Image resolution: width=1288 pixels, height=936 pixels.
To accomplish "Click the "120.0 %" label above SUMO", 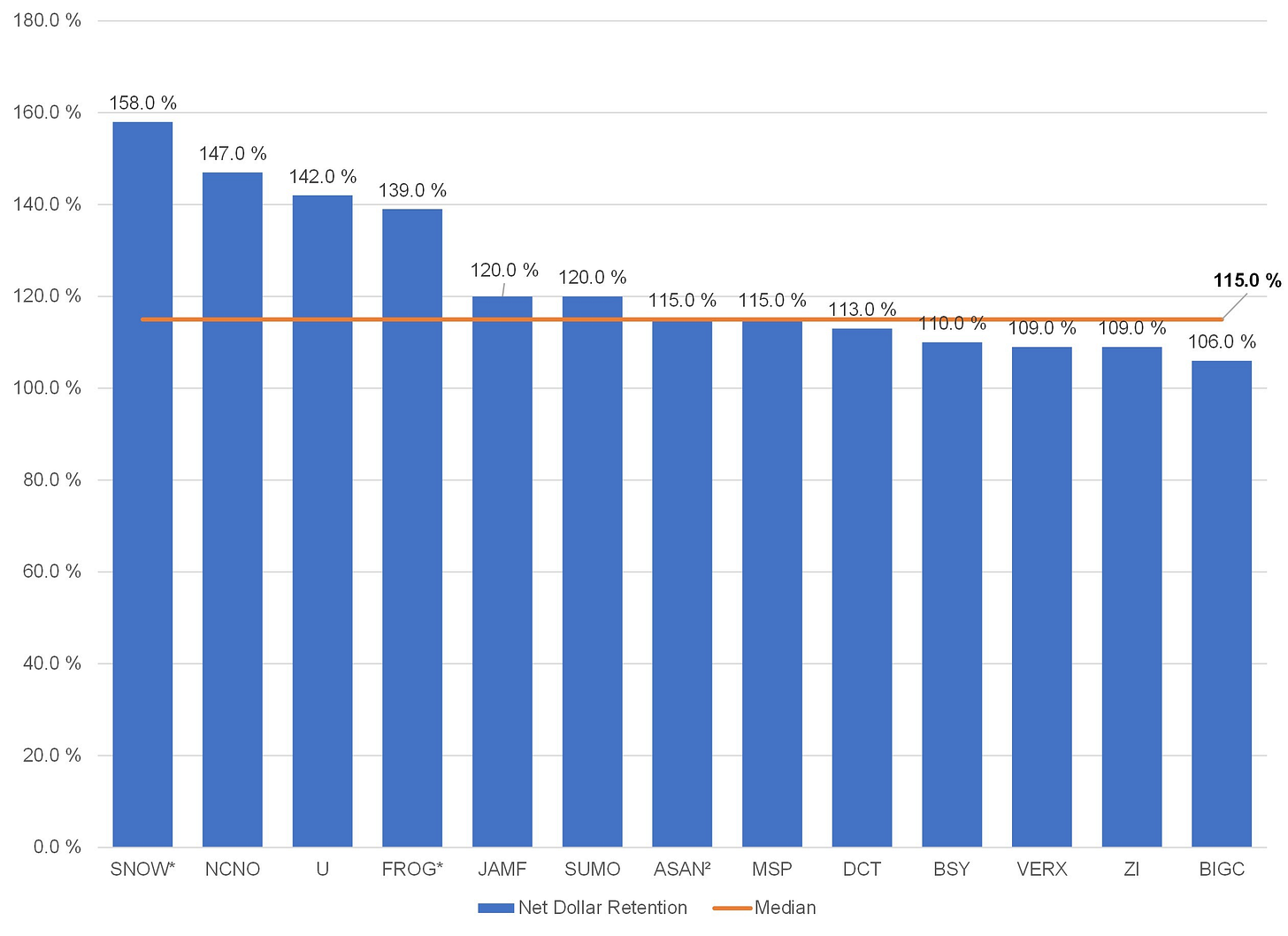I will coord(593,278).
